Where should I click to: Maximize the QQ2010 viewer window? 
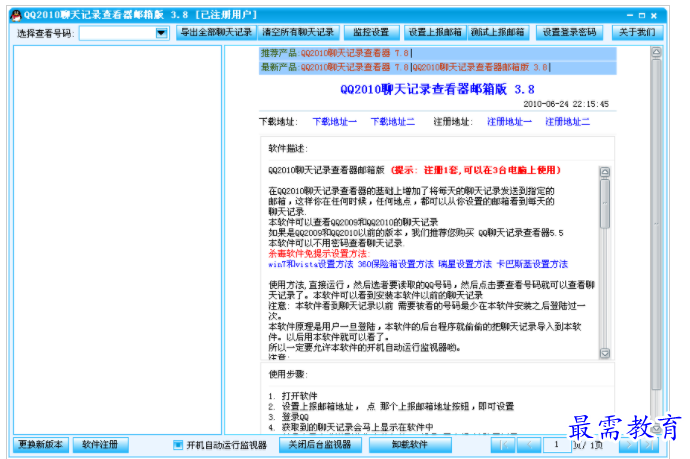[x=642, y=15]
